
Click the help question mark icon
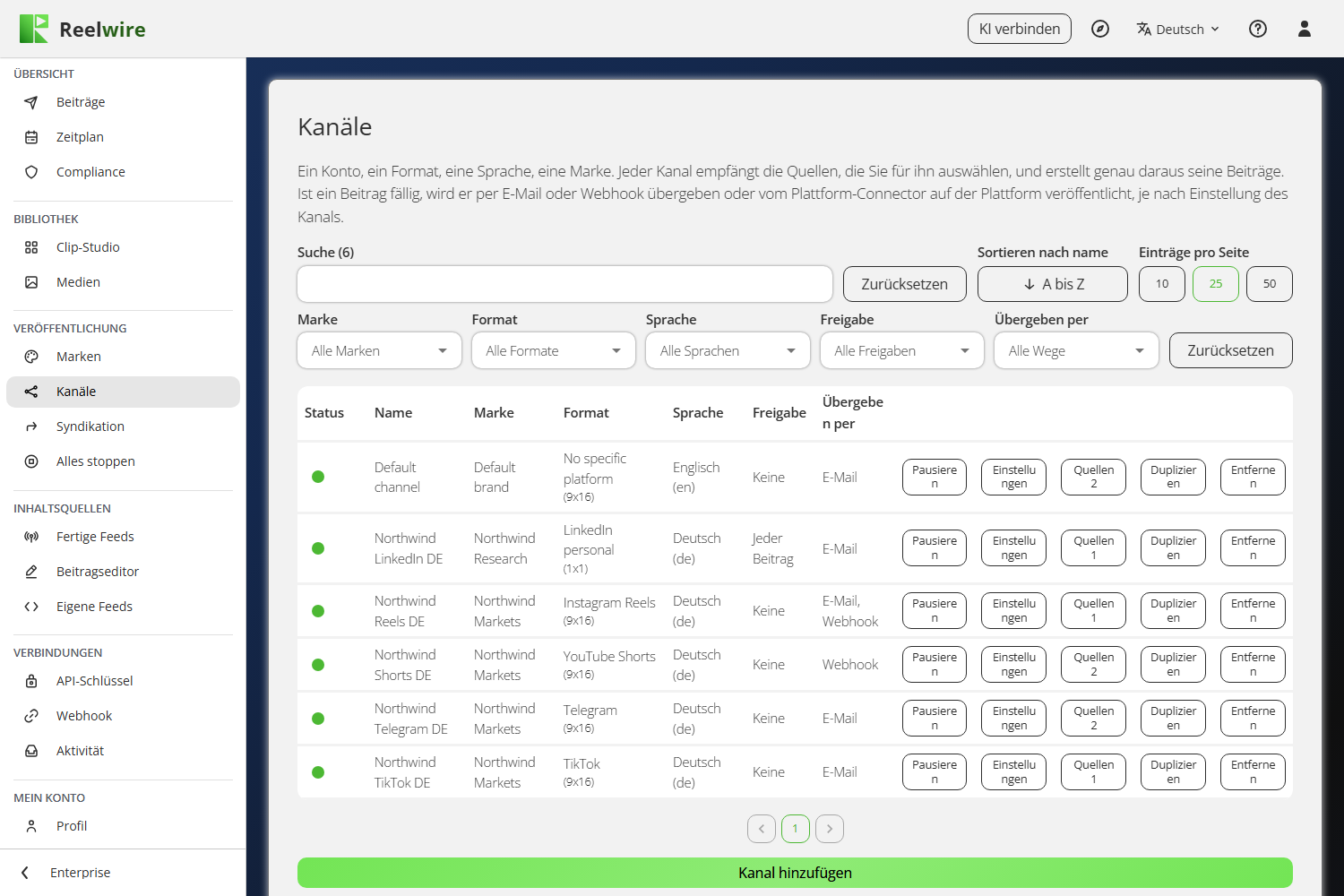click(1258, 29)
